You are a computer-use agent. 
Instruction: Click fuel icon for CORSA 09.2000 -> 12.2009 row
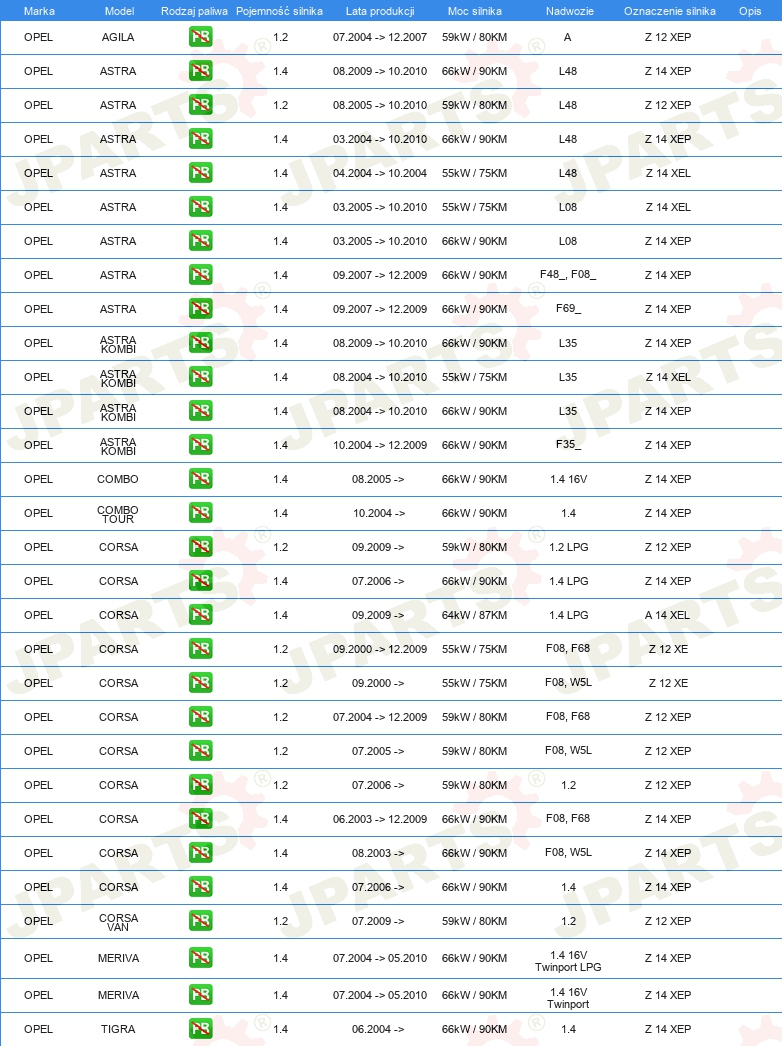(200, 649)
